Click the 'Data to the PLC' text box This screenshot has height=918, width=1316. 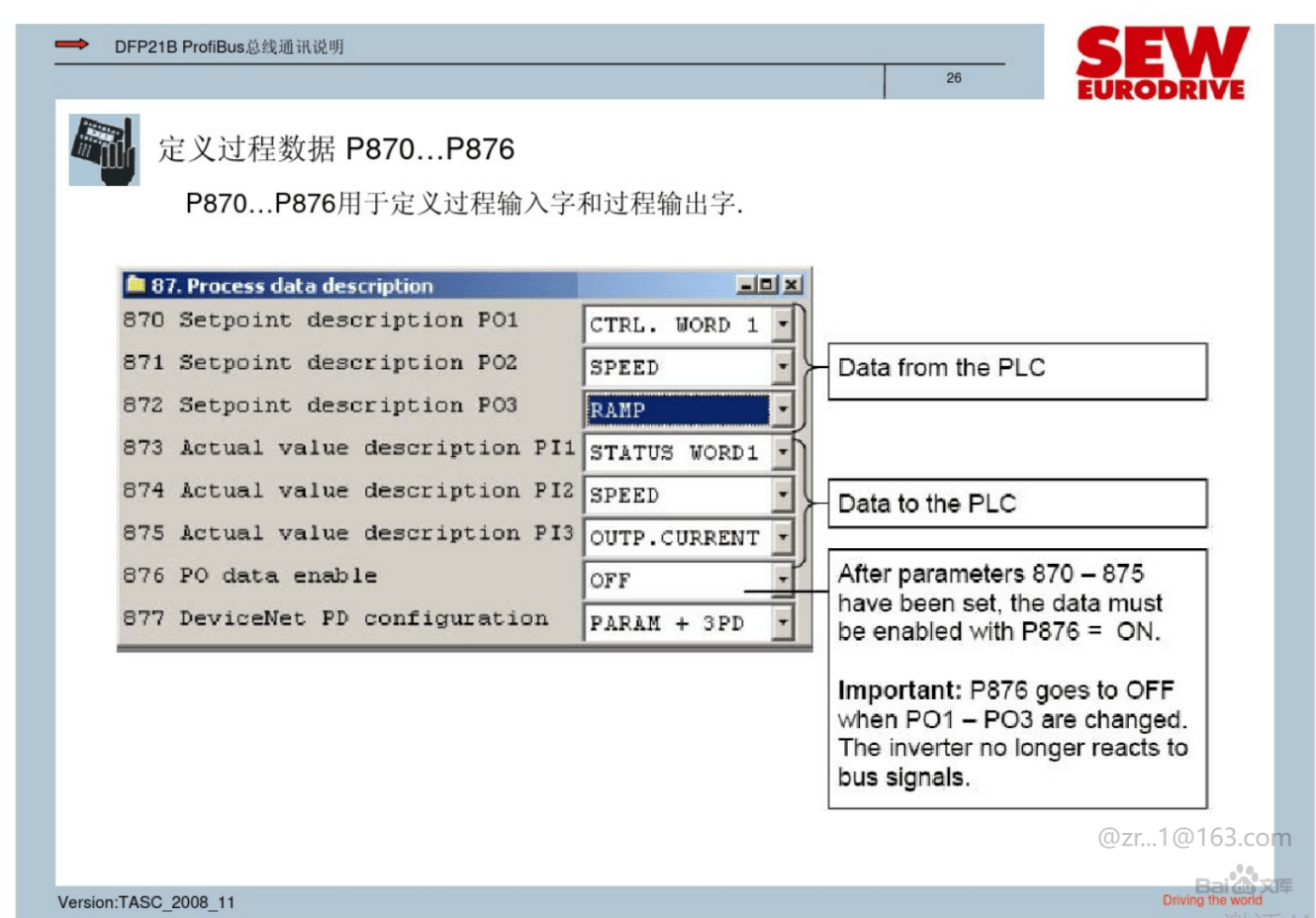coord(1017,504)
